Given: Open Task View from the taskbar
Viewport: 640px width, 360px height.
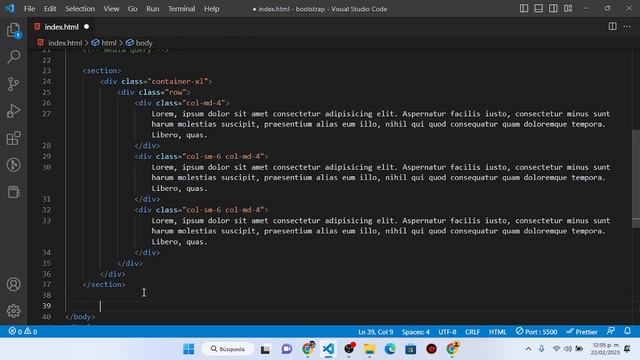Looking at the screenshot, I should 265,349.
